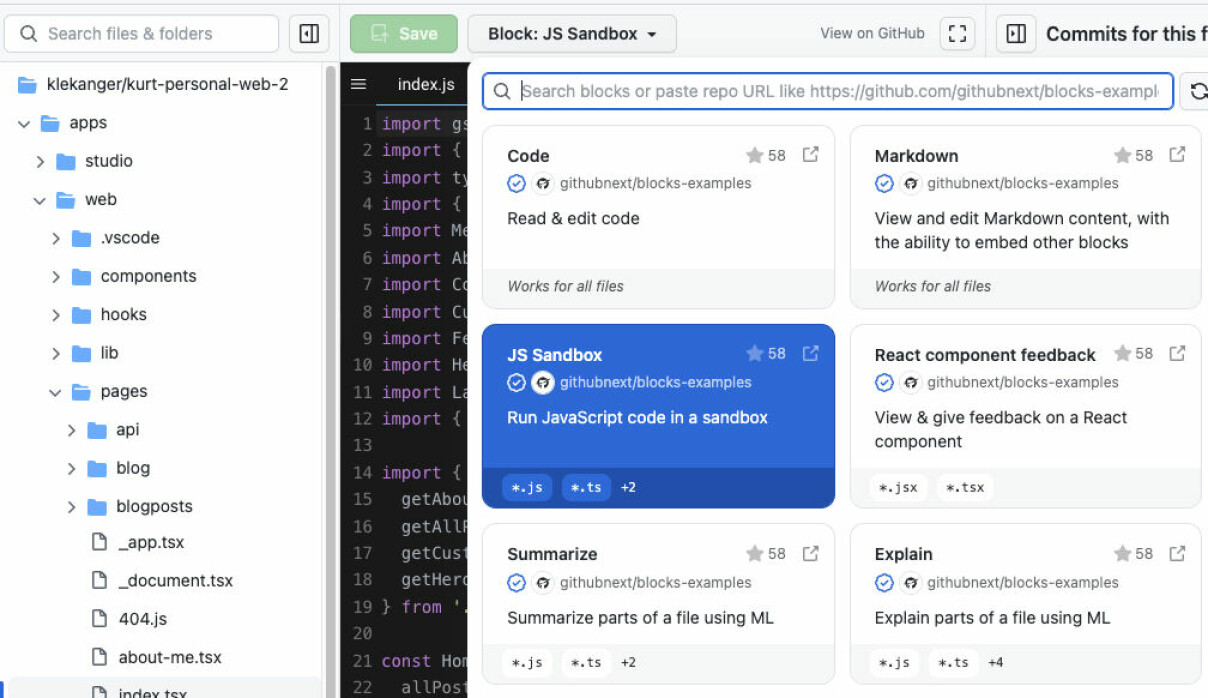
Task: Toggle the file sidebar collapse icon
Action: pyautogui.click(x=310, y=34)
